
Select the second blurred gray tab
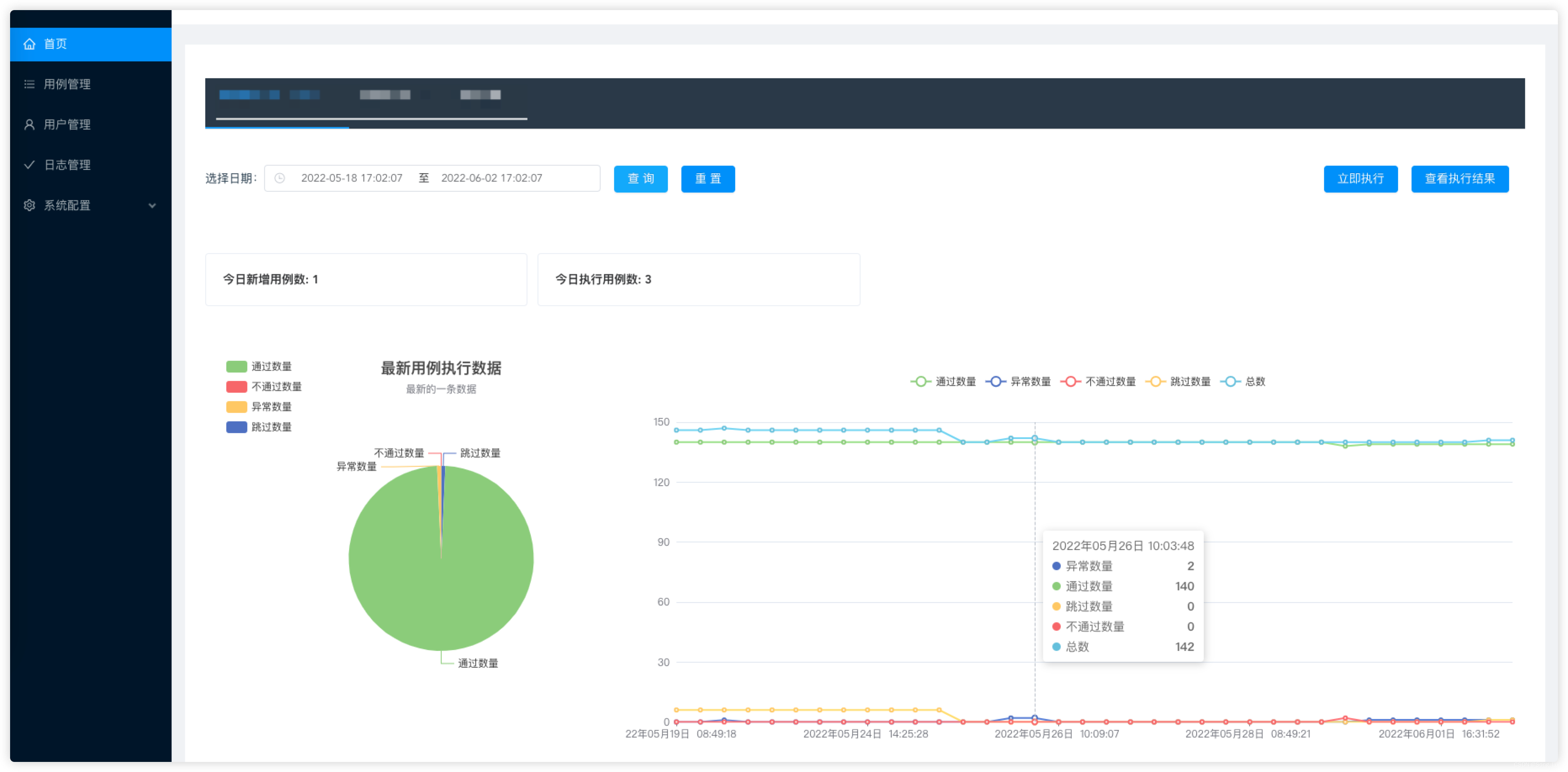[x=385, y=95]
